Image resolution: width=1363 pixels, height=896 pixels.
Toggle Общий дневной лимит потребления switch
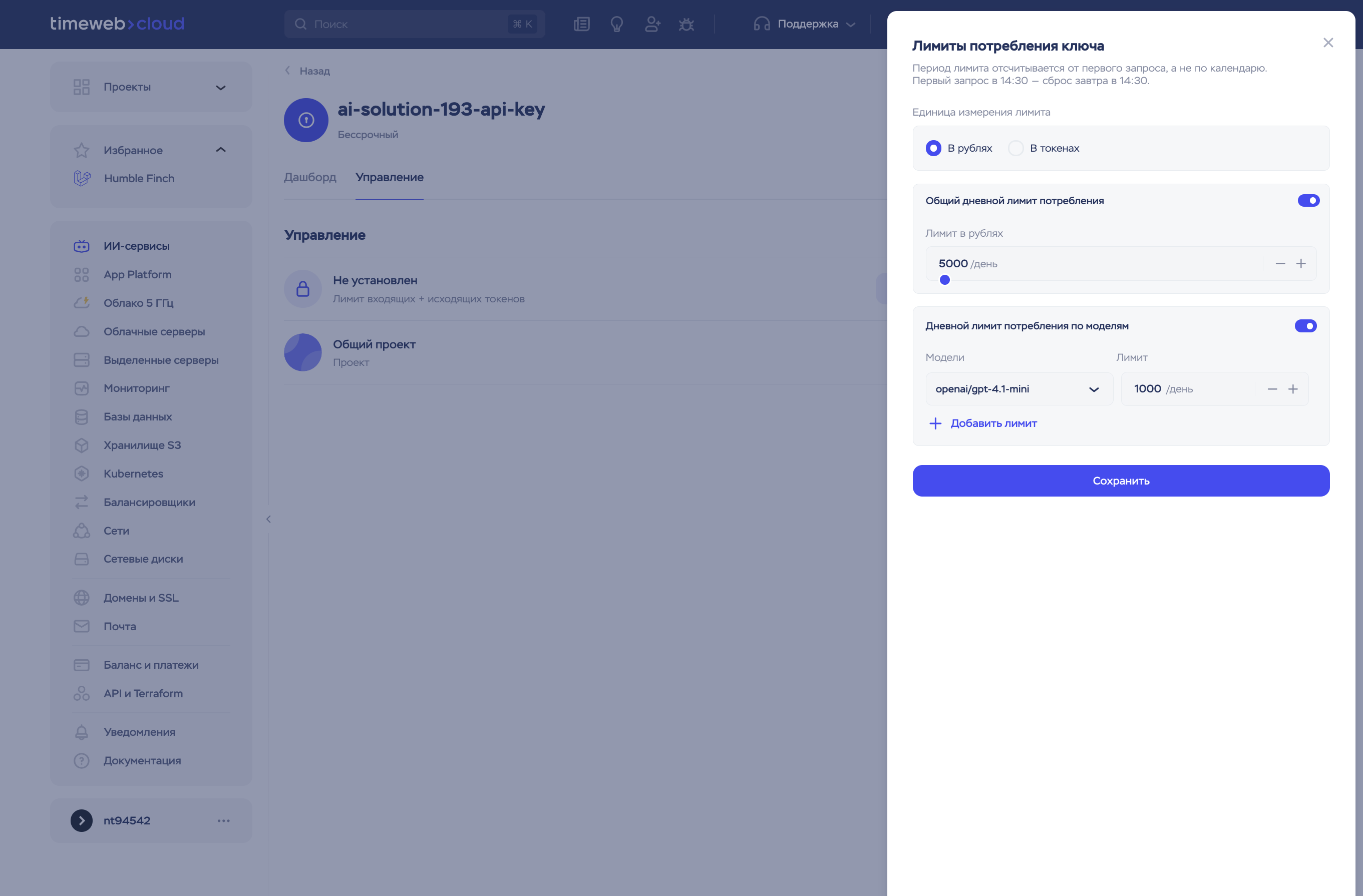click(1308, 200)
